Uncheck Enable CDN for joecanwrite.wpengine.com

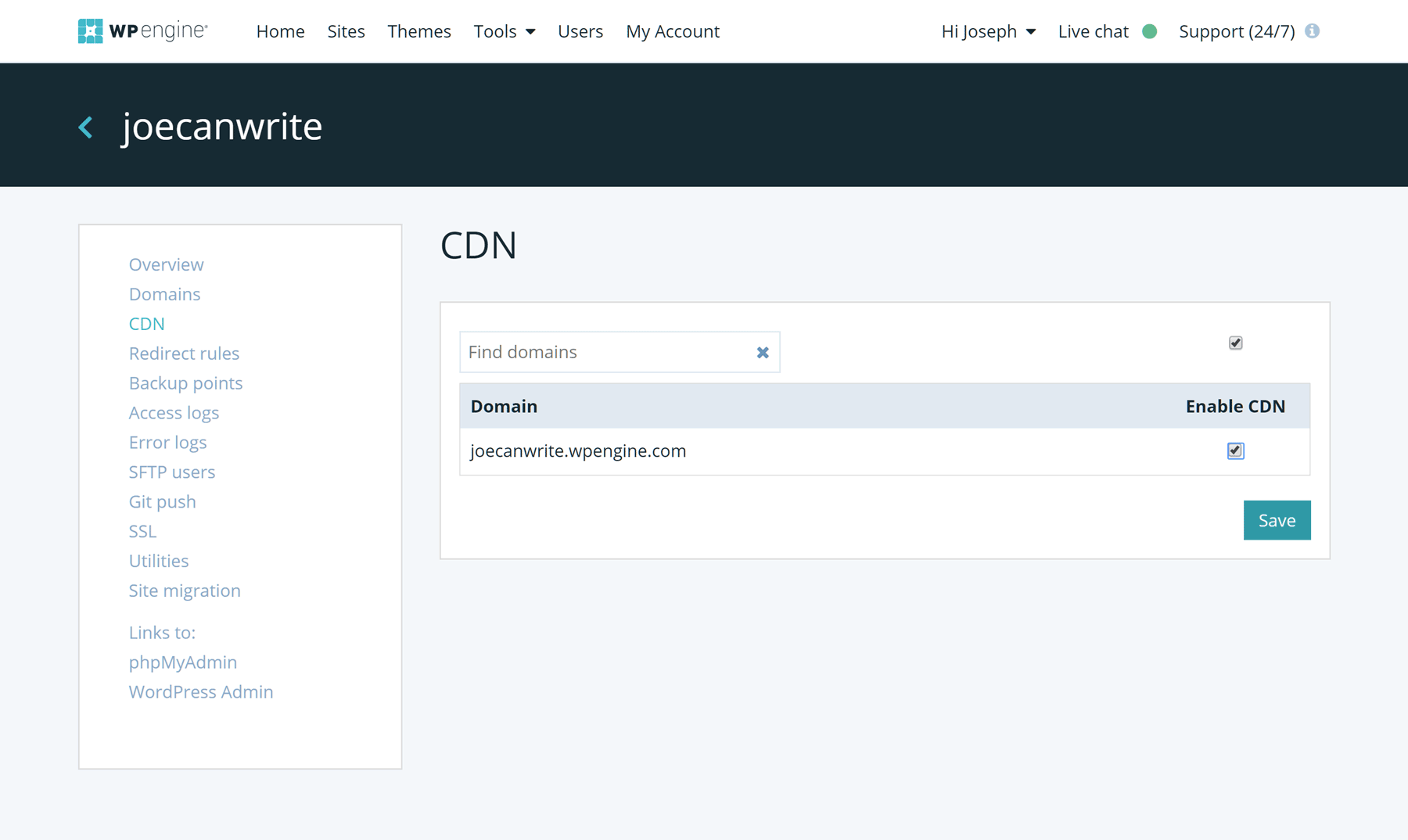pyautogui.click(x=1235, y=451)
